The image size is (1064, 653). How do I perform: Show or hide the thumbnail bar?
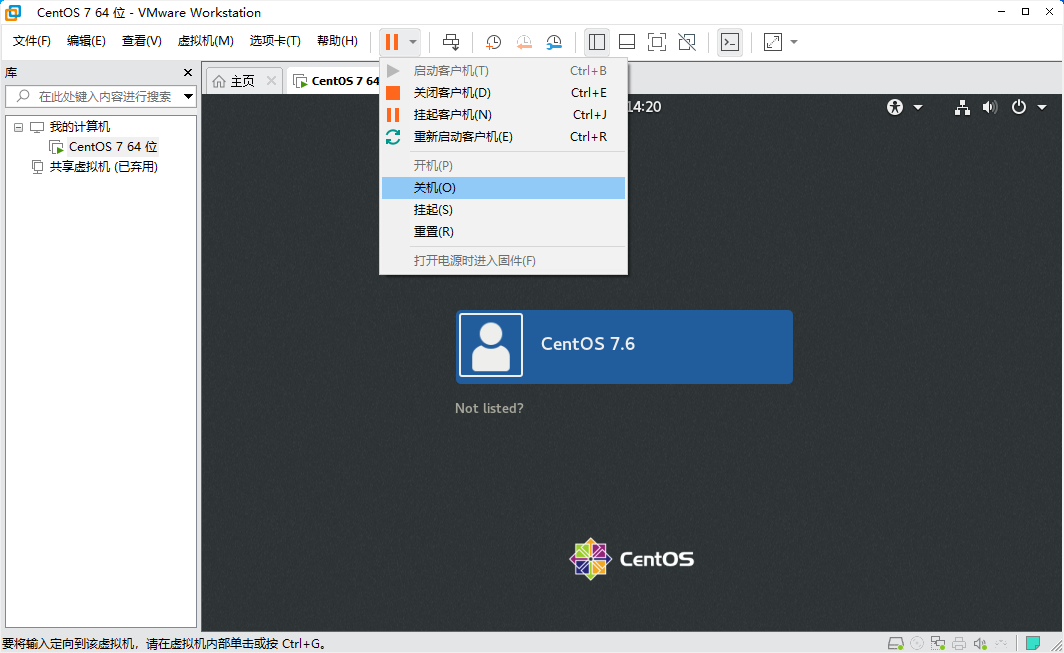pos(626,42)
